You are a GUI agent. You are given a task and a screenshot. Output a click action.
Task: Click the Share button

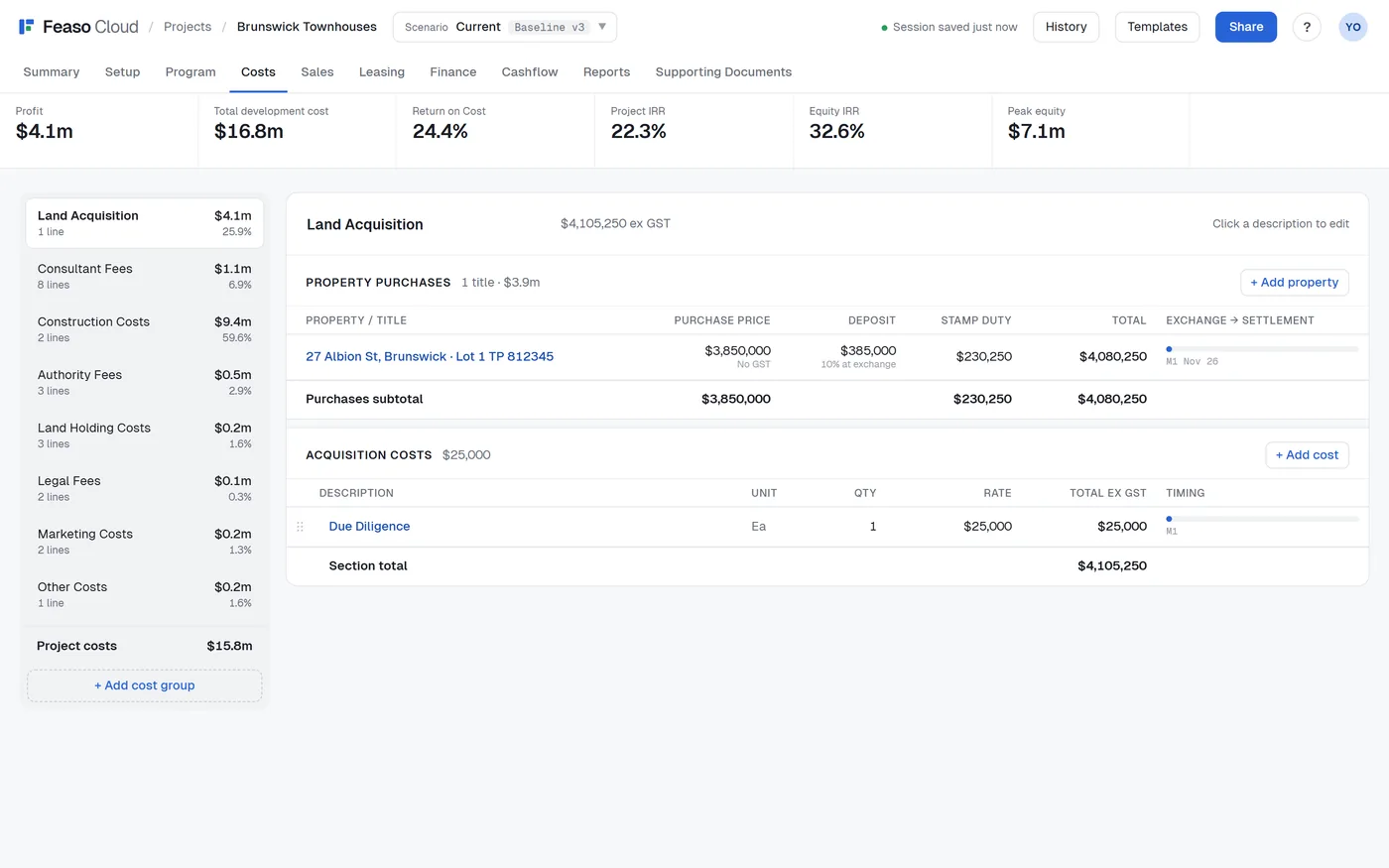point(1246,27)
